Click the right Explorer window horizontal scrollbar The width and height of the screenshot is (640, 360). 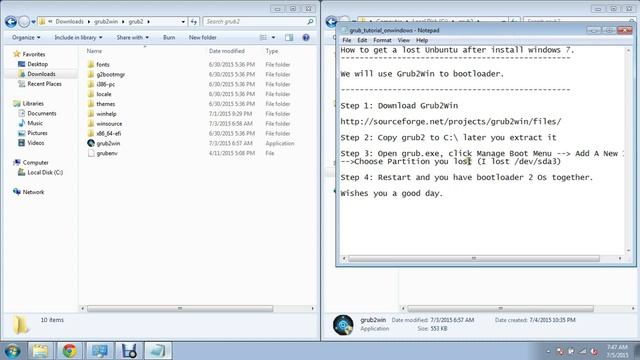point(500,309)
